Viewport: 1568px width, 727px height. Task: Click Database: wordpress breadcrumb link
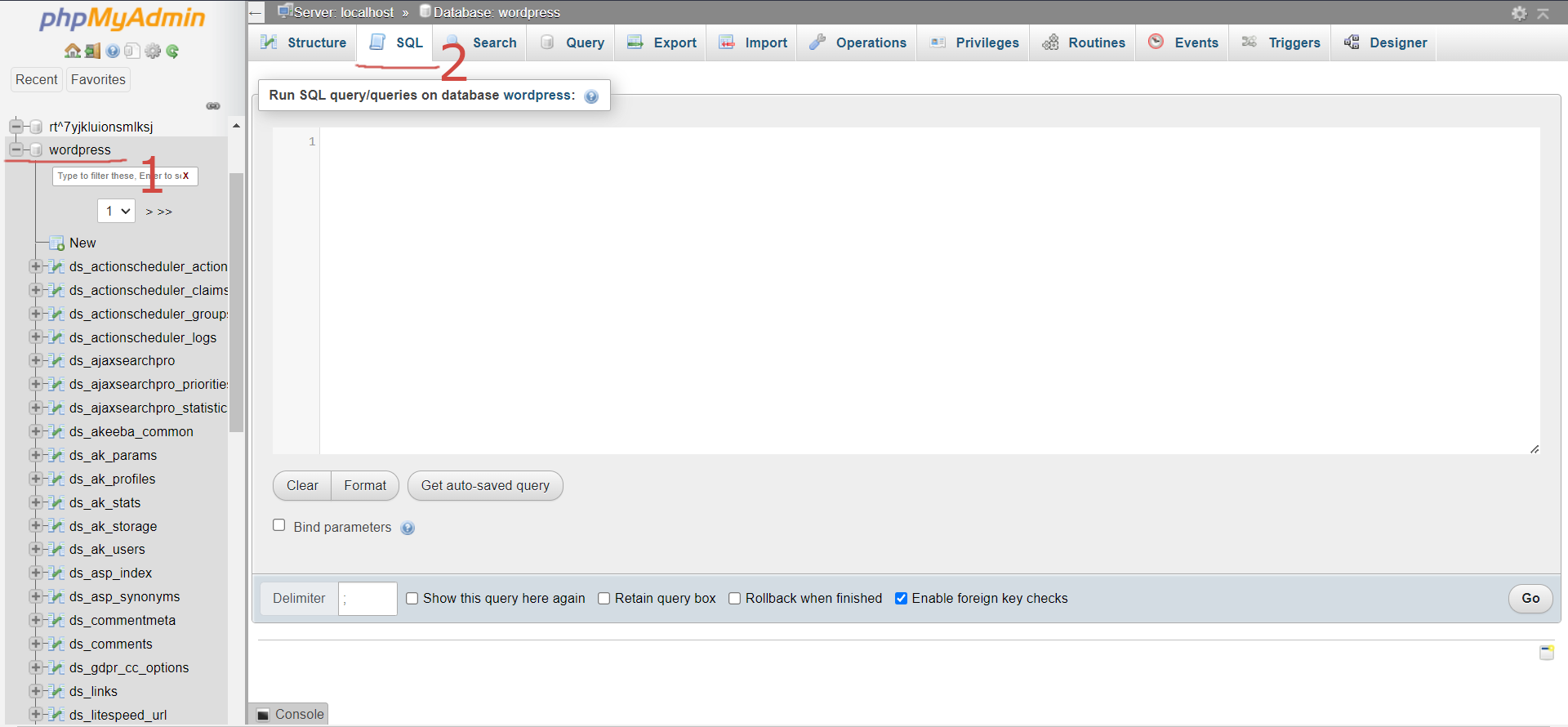(x=497, y=12)
